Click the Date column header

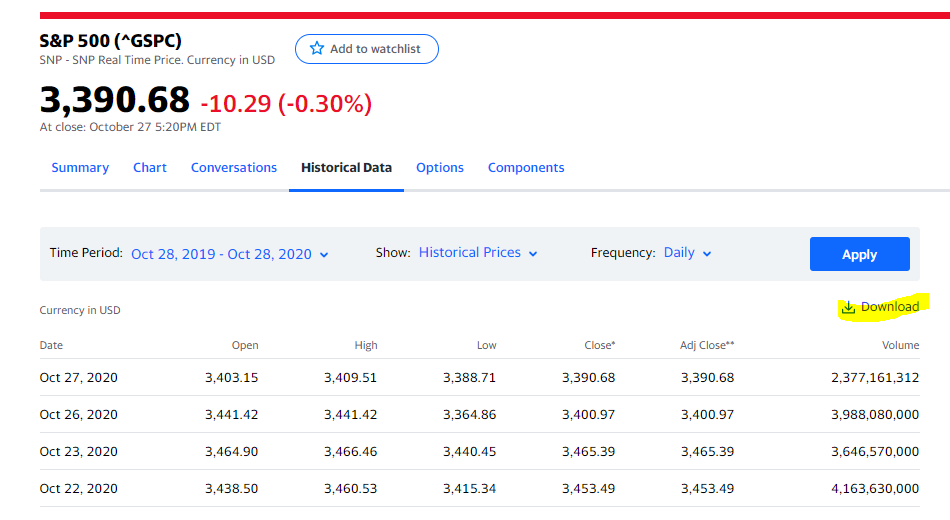[51, 345]
